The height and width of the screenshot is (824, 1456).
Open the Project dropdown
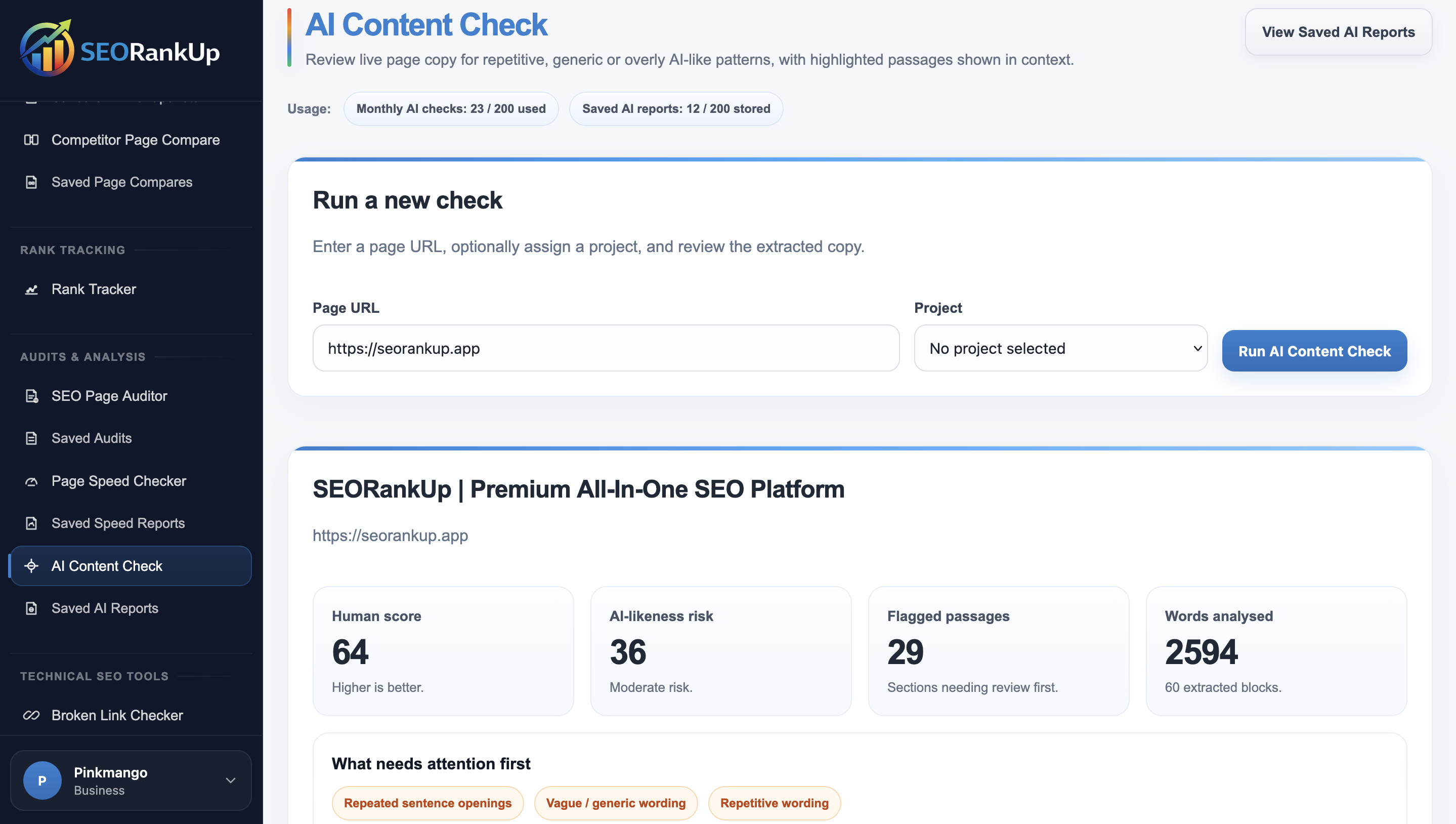coord(1060,348)
